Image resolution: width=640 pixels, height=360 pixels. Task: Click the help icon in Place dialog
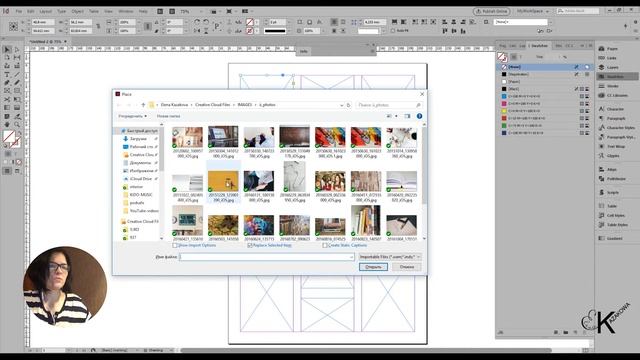(x=419, y=116)
